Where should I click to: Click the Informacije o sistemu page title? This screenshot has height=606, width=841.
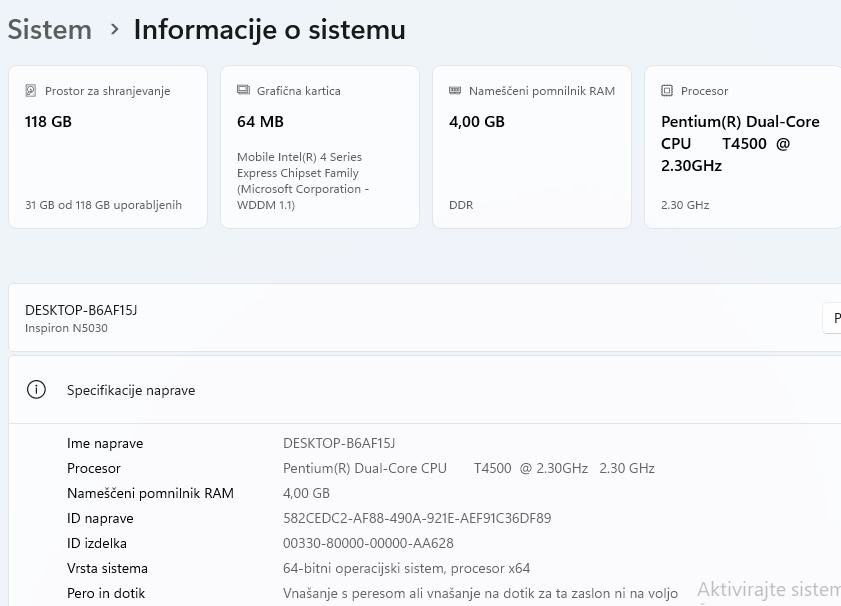point(270,30)
